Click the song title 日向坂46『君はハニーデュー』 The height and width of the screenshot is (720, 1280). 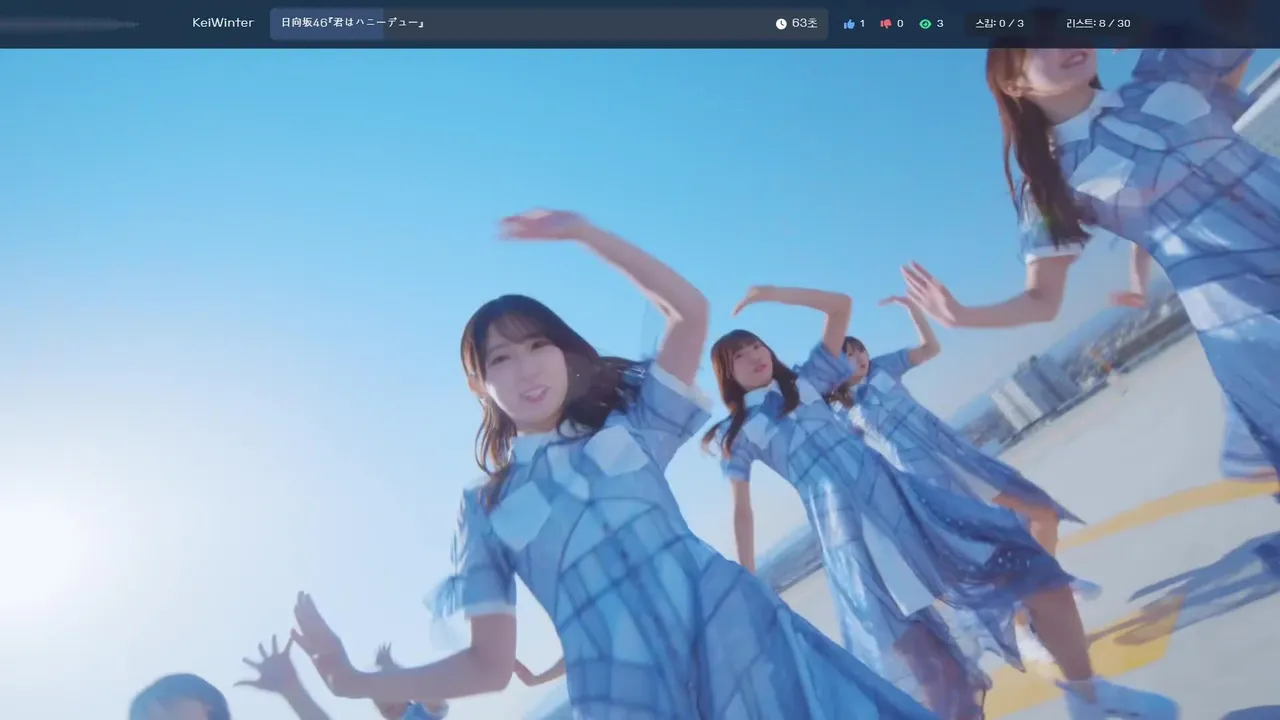(352, 23)
